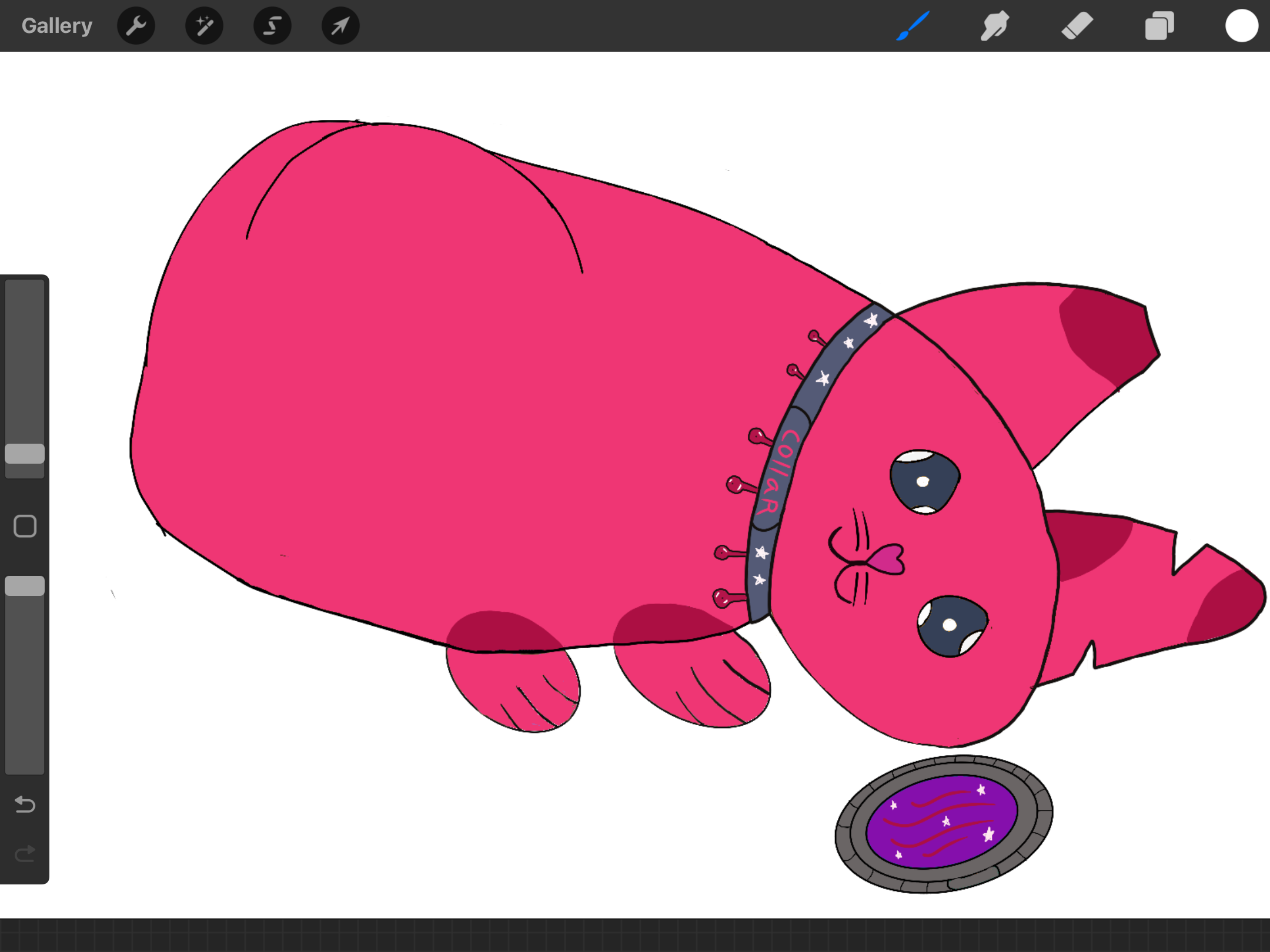
Task: Open the Gallery
Action: [x=57, y=26]
